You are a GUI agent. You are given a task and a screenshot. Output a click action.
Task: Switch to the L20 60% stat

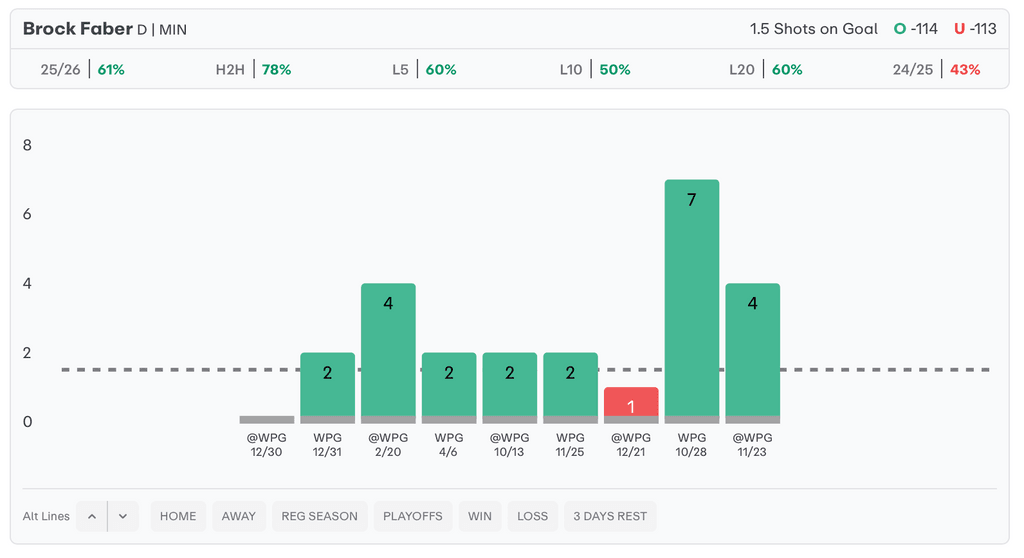766,70
